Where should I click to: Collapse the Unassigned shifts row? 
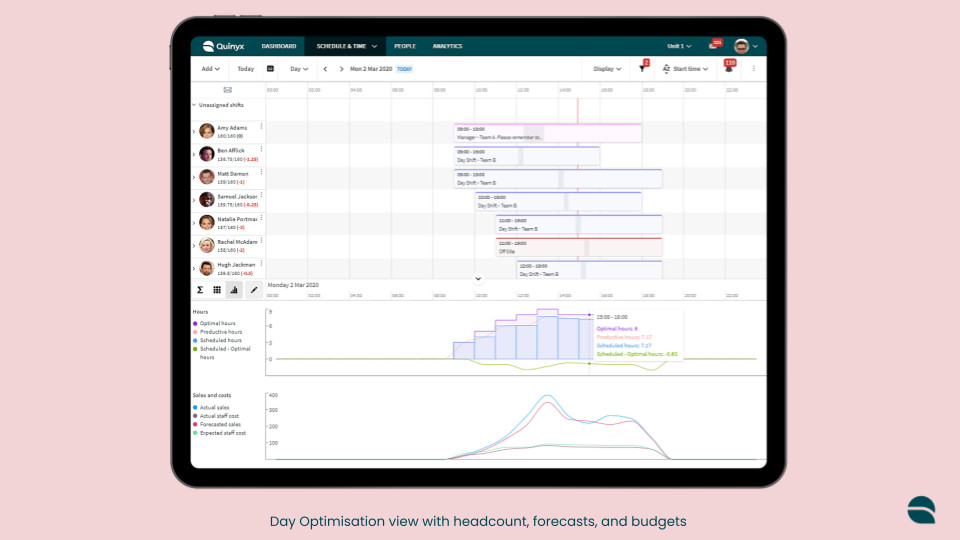point(194,104)
